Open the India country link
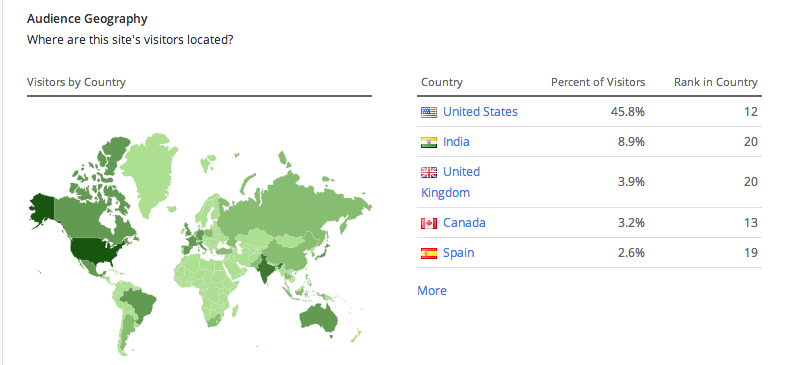This screenshot has width=800, height=365. coord(456,141)
